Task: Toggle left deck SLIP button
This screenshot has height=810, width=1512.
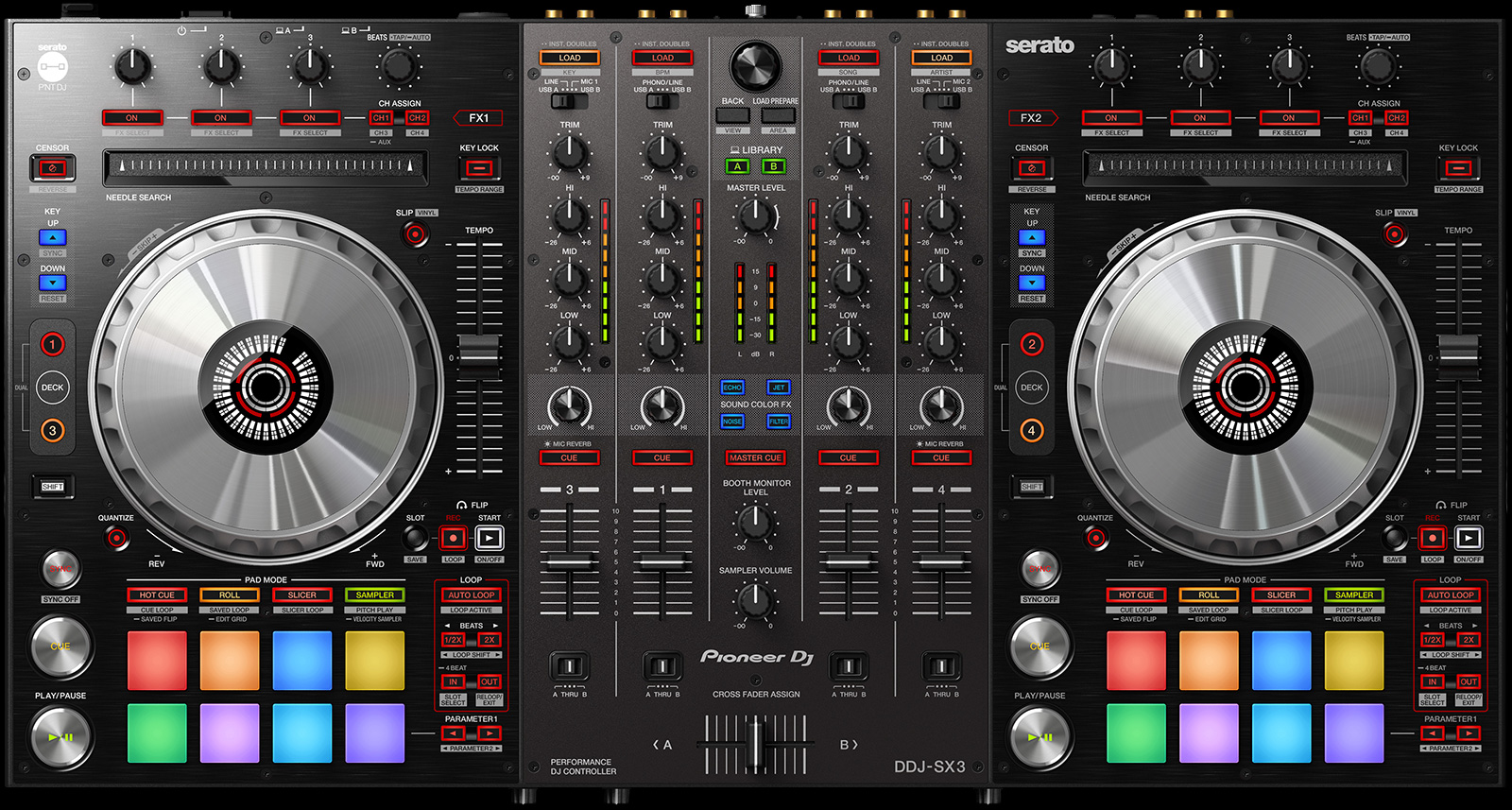Action: pos(415,233)
